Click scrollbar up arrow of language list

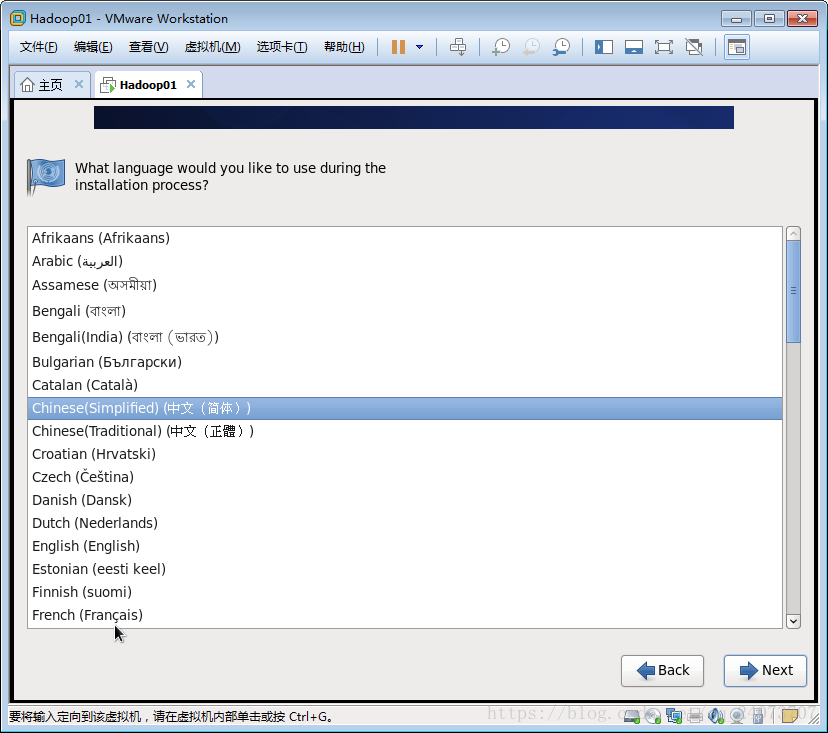pyautogui.click(x=793, y=233)
